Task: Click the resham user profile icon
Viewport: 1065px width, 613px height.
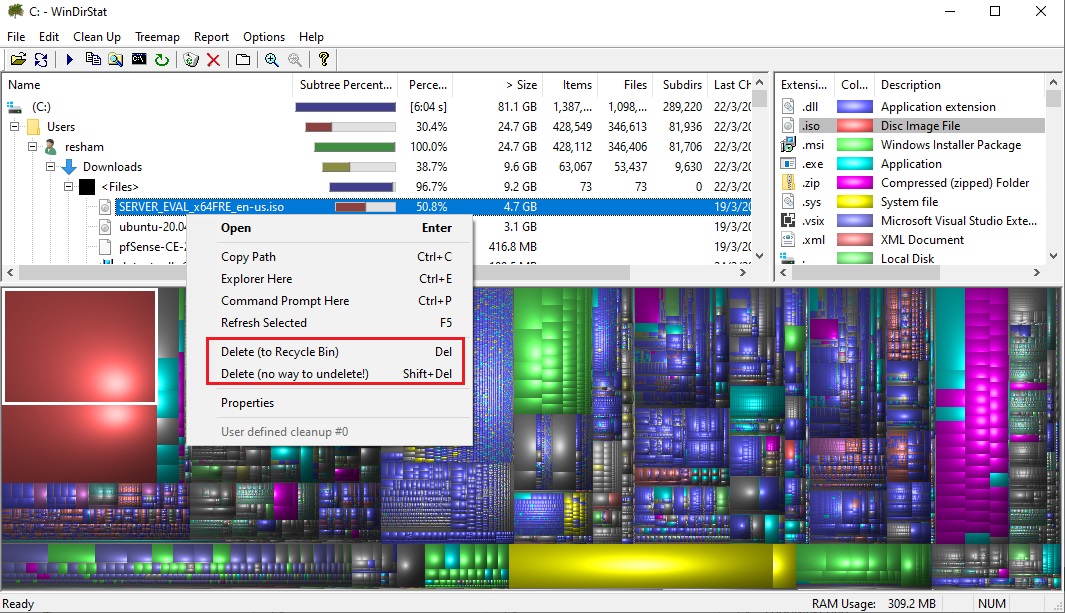Action: [x=50, y=147]
